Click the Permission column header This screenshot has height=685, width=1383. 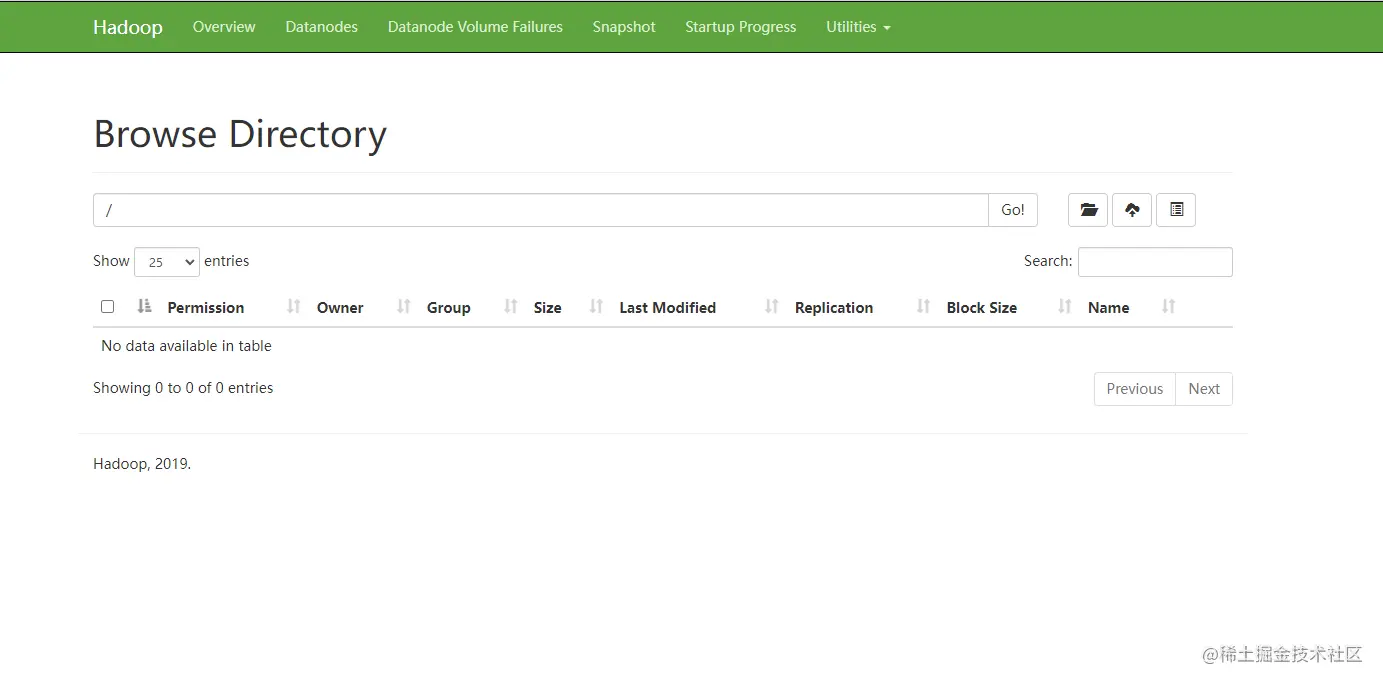tap(206, 308)
